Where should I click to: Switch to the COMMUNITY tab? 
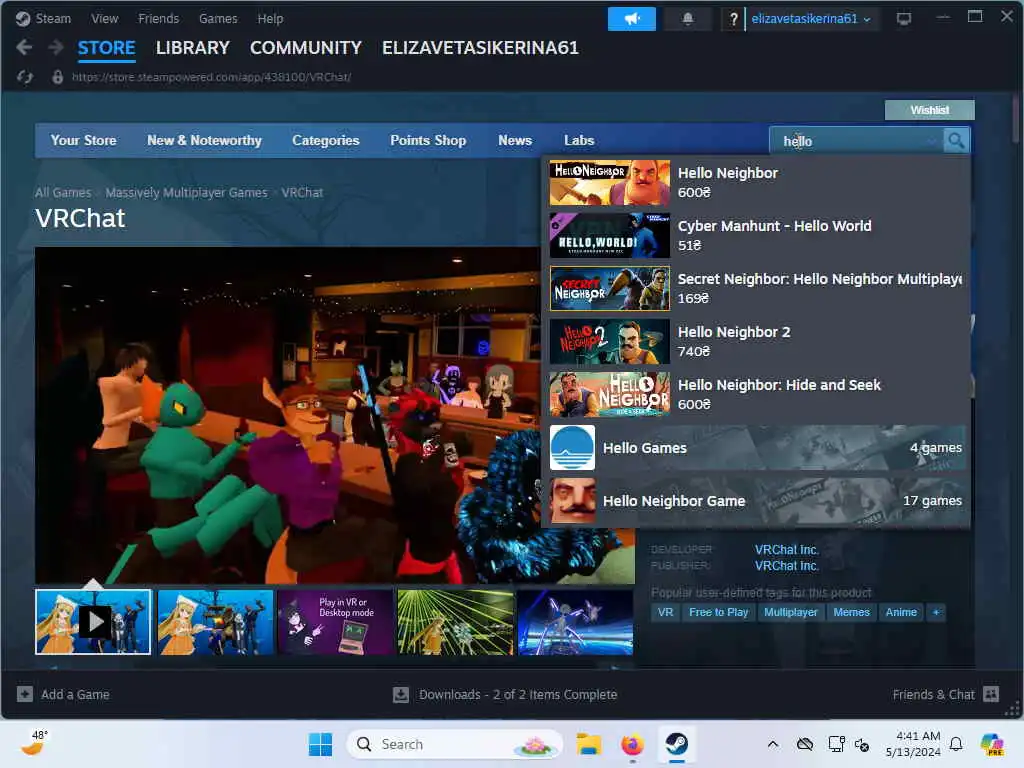point(306,48)
